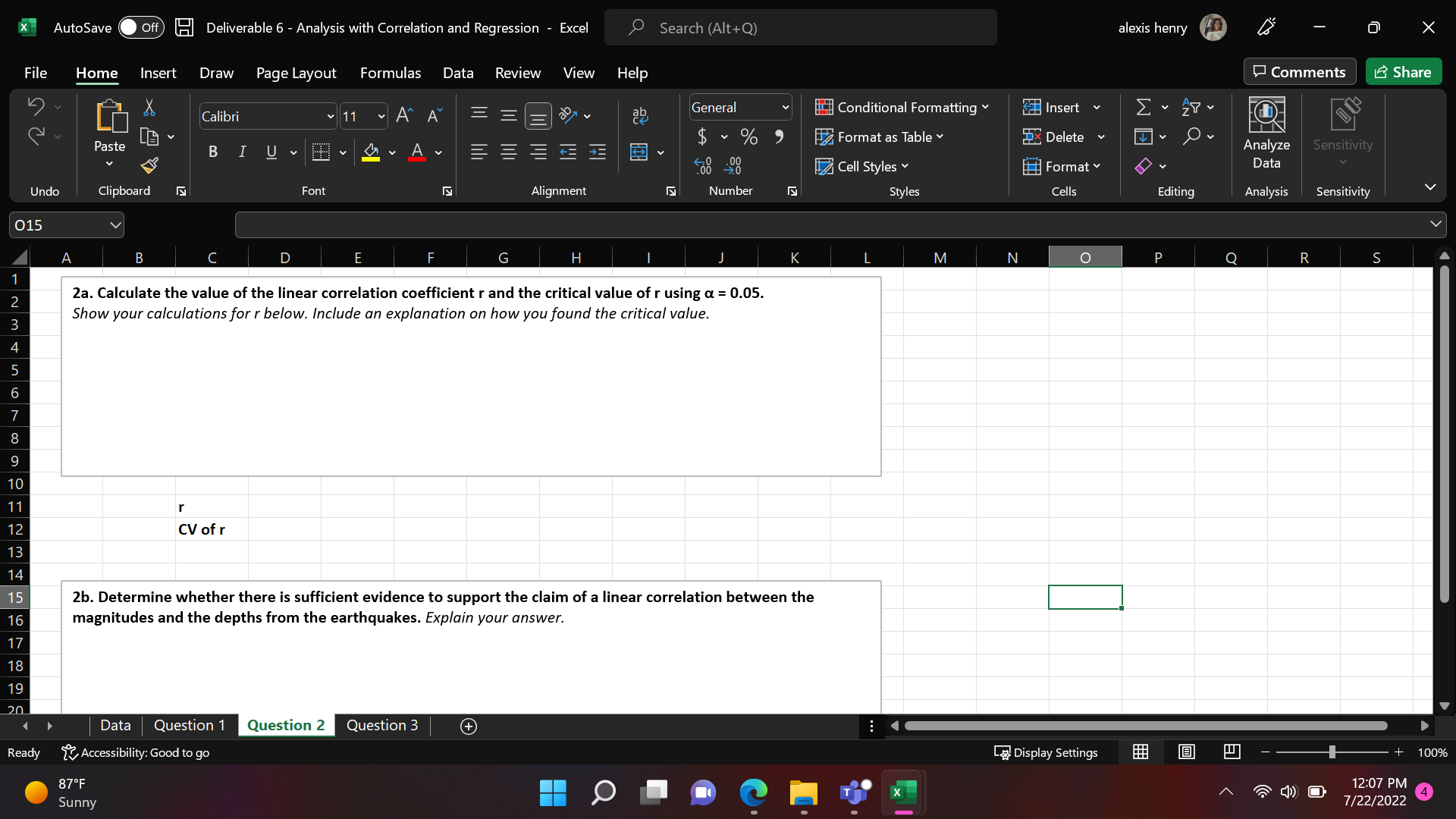Image resolution: width=1456 pixels, height=819 pixels.
Task: Open the Analyze Data tool
Action: point(1266,134)
